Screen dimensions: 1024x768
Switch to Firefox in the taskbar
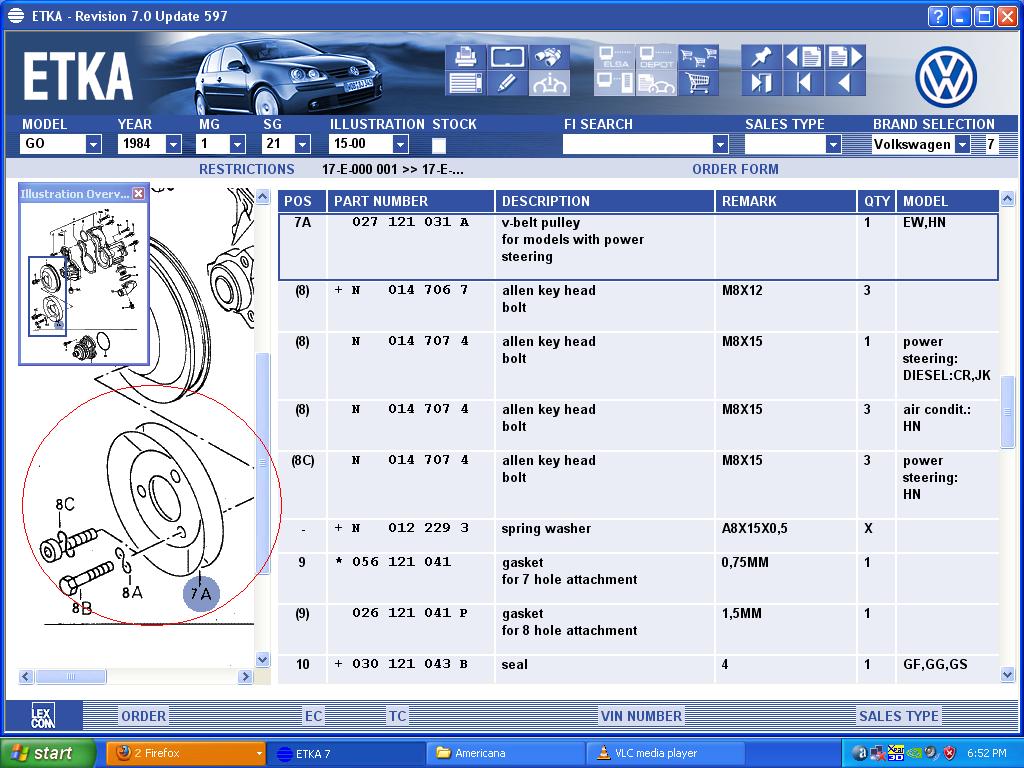click(185, 753)
